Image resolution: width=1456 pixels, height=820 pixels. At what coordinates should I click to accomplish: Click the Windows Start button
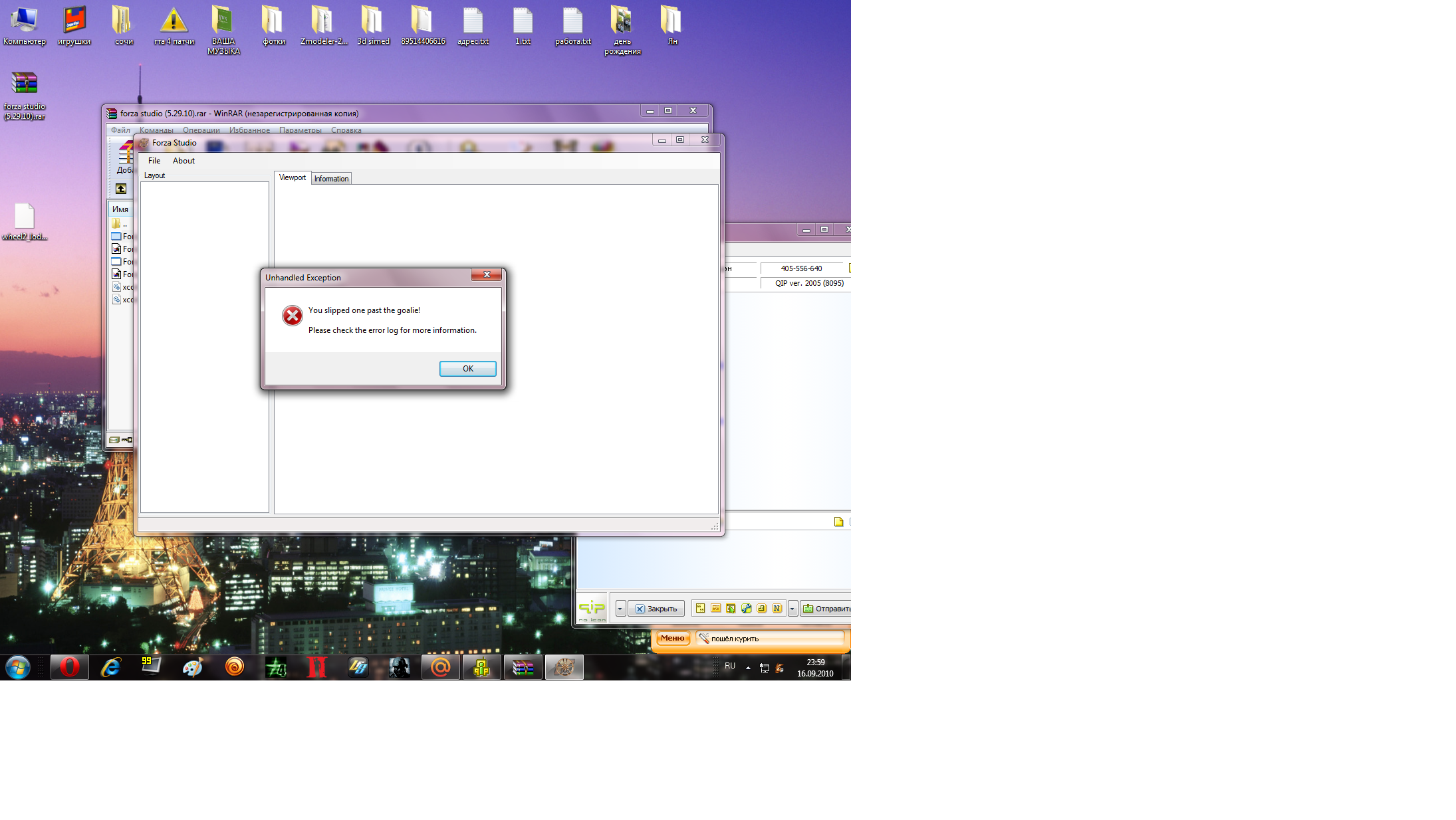click(x=18, y=667)
